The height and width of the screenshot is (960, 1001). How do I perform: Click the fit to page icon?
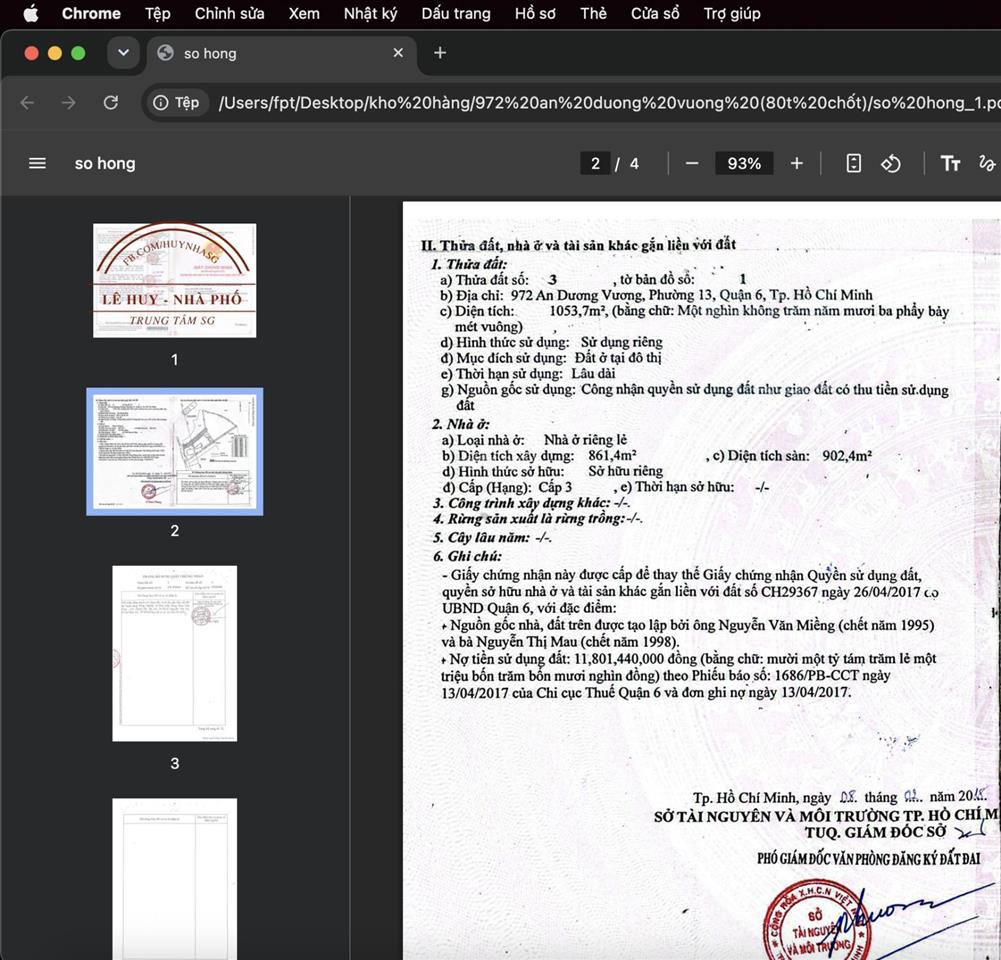[854, 163]
